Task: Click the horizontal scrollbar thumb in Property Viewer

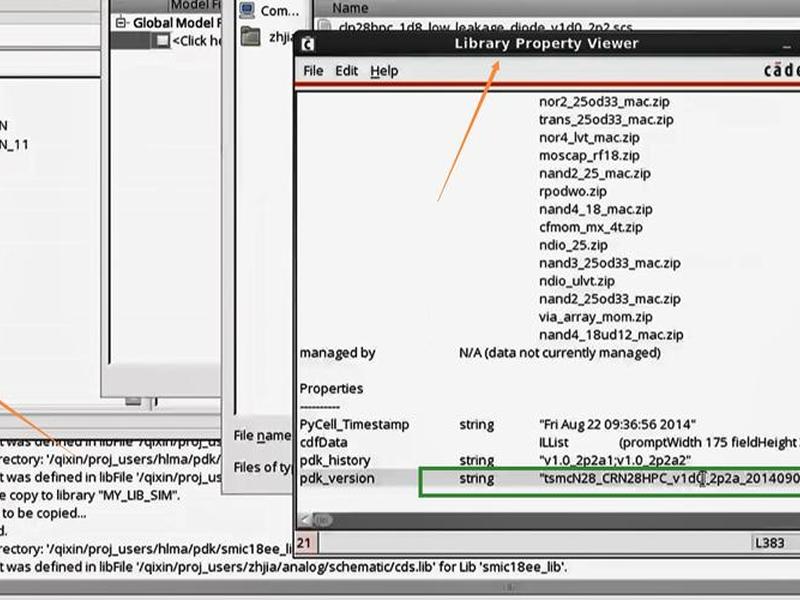Action: [x=322, y=520]
